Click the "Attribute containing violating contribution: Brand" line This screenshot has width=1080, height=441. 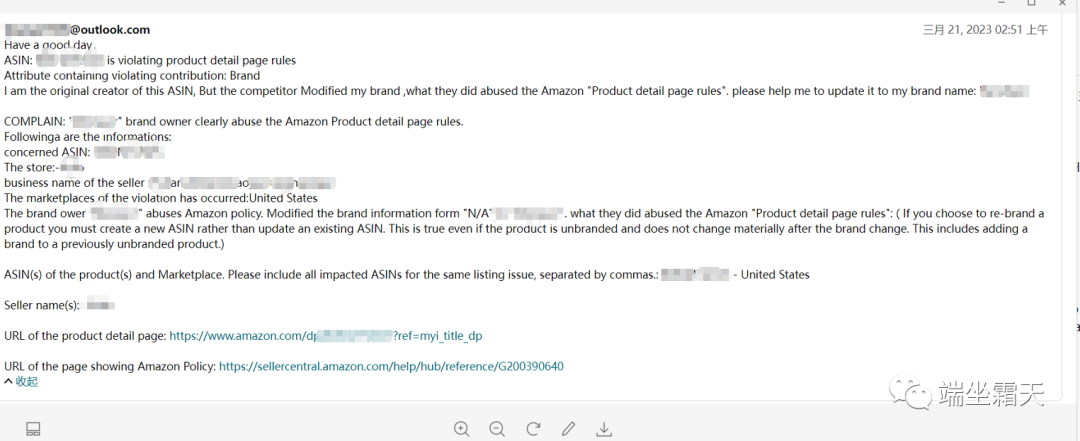pyautogui.click(x=132, y=76)
